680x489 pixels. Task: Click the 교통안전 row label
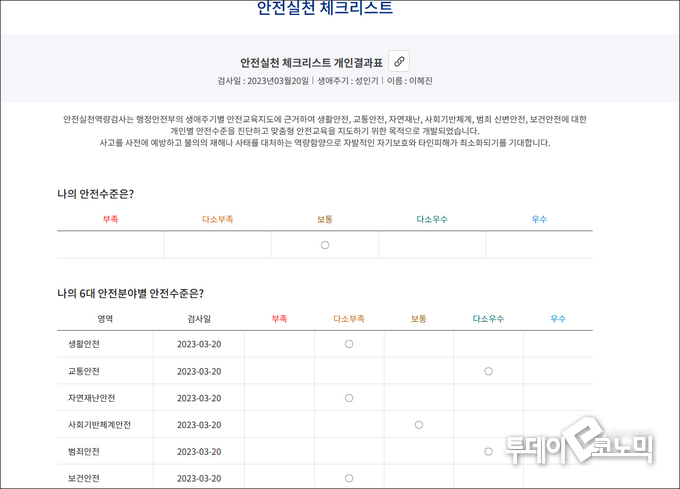[83, 371]
